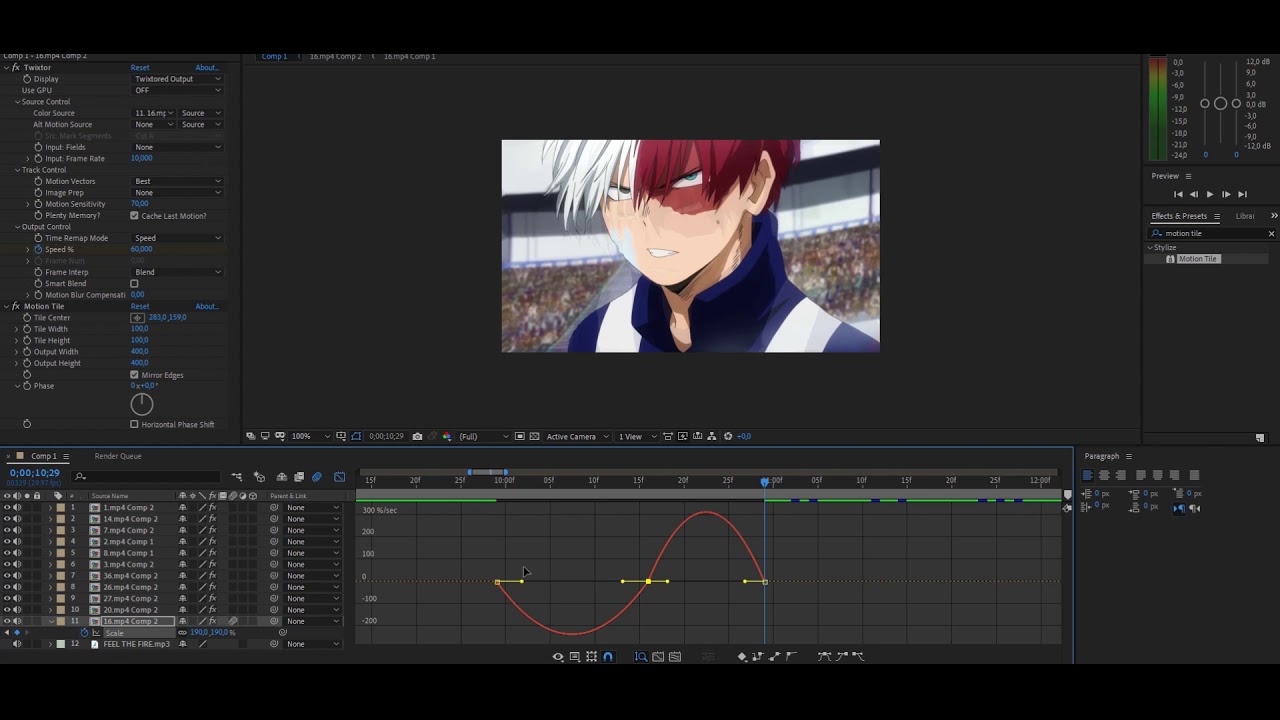Viewport: 1280px width, 720px height.
Task: Enable Motion Blur switch in timeline header
Action: pos(317,477)
